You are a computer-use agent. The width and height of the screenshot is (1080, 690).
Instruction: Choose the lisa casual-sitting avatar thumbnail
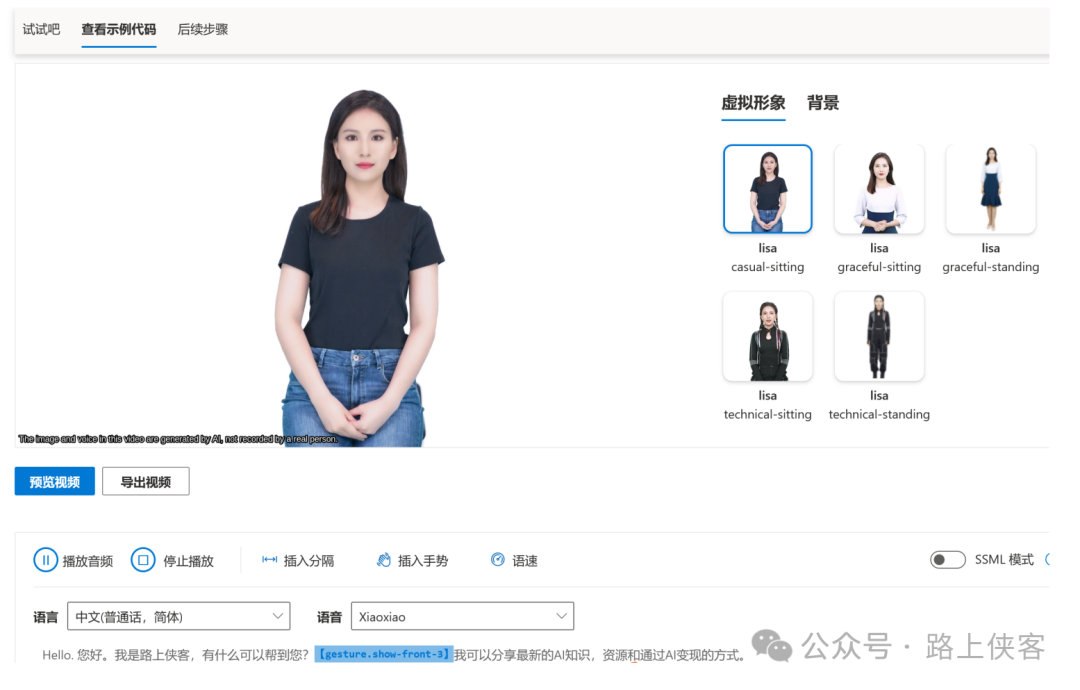pos(767,189)
